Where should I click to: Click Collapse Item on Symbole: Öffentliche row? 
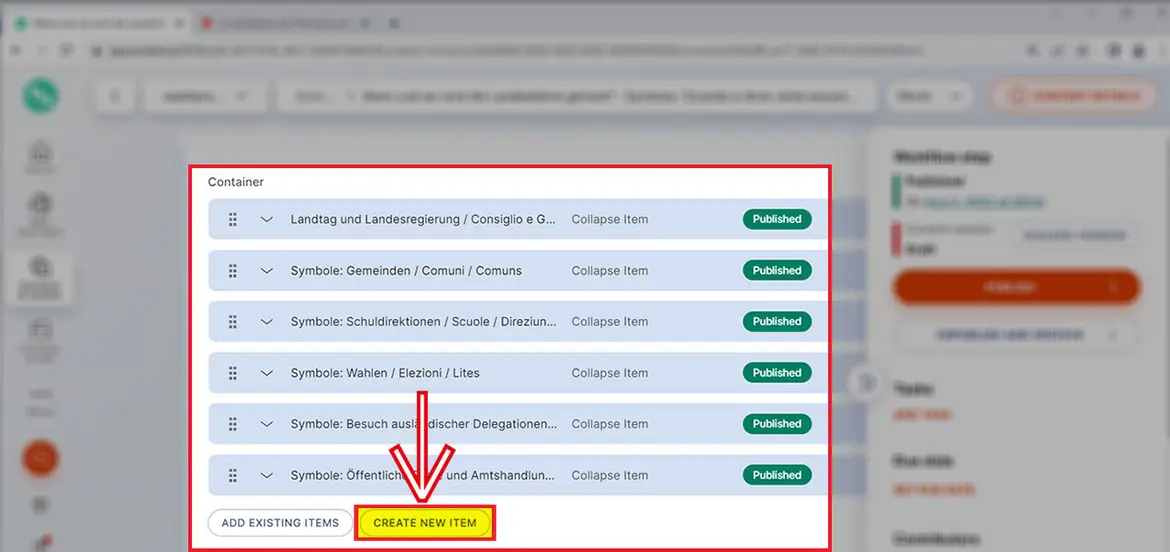click(609, 476)
